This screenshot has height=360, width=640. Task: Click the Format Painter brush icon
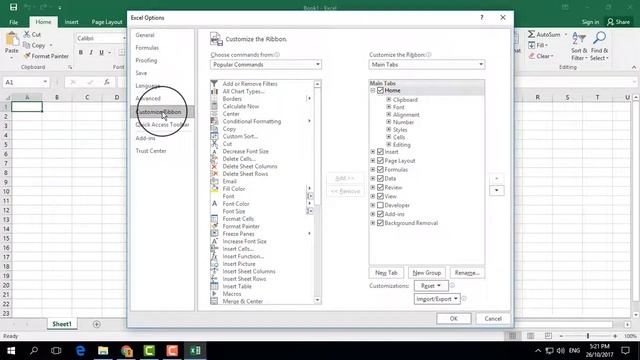(27, 56)
